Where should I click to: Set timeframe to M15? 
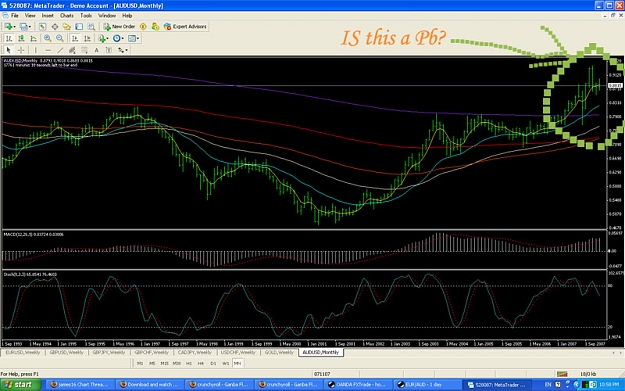[x=164, y=363]
